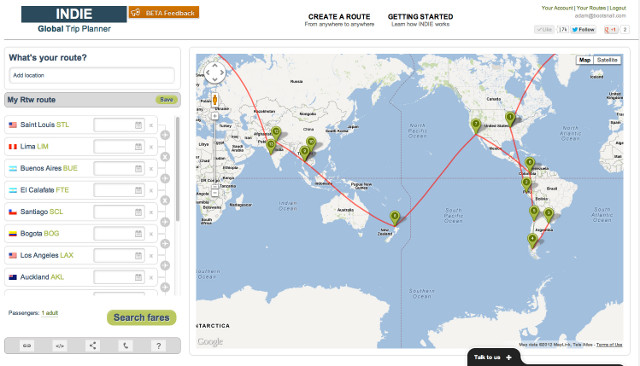Image resolution: width=640 pixels, height=366 pixels.
Task: Click the INDIE logo
Action: 74,14
